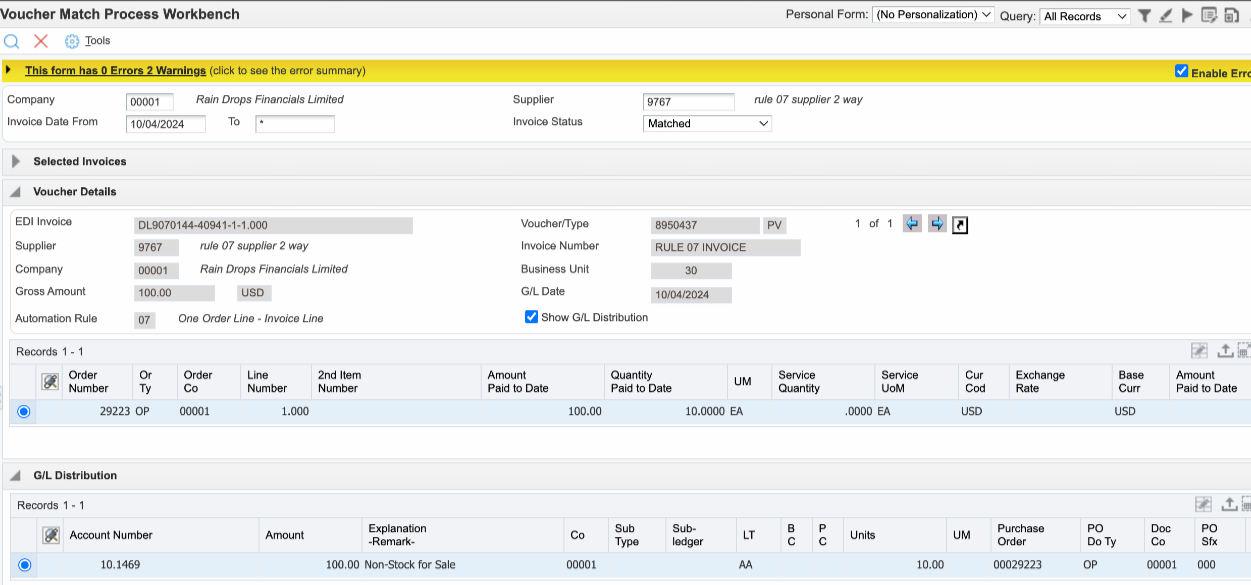The height and width of the screenshot is (585, 1251).
Task: Select radio button for account 10.1469 row
Action: tap(24, 565)
